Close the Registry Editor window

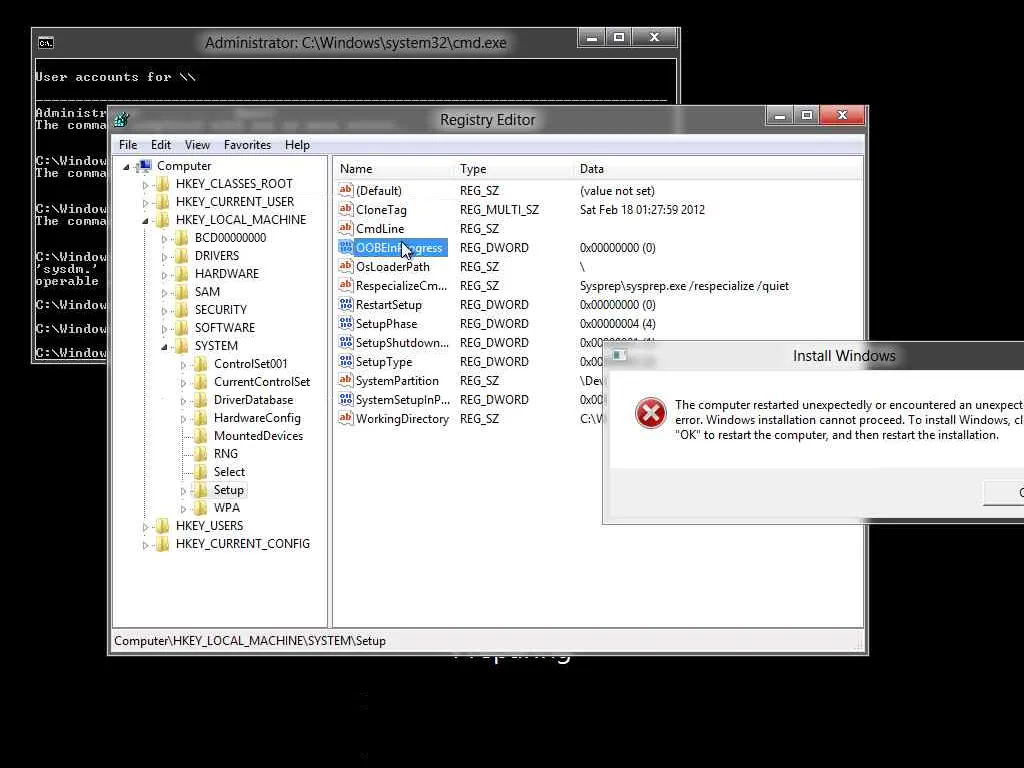[842, 116]
